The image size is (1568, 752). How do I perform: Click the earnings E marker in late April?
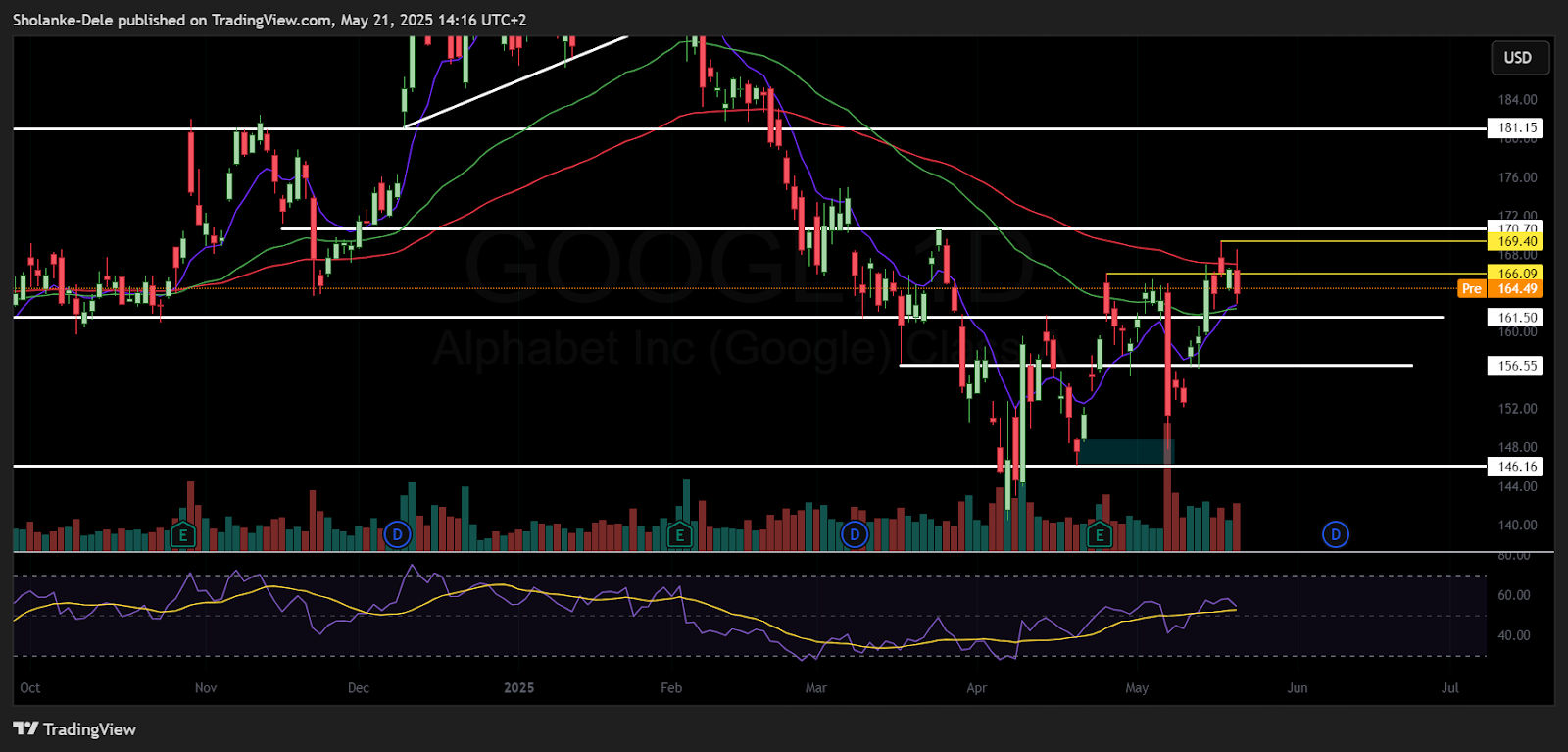(1099, 535)
